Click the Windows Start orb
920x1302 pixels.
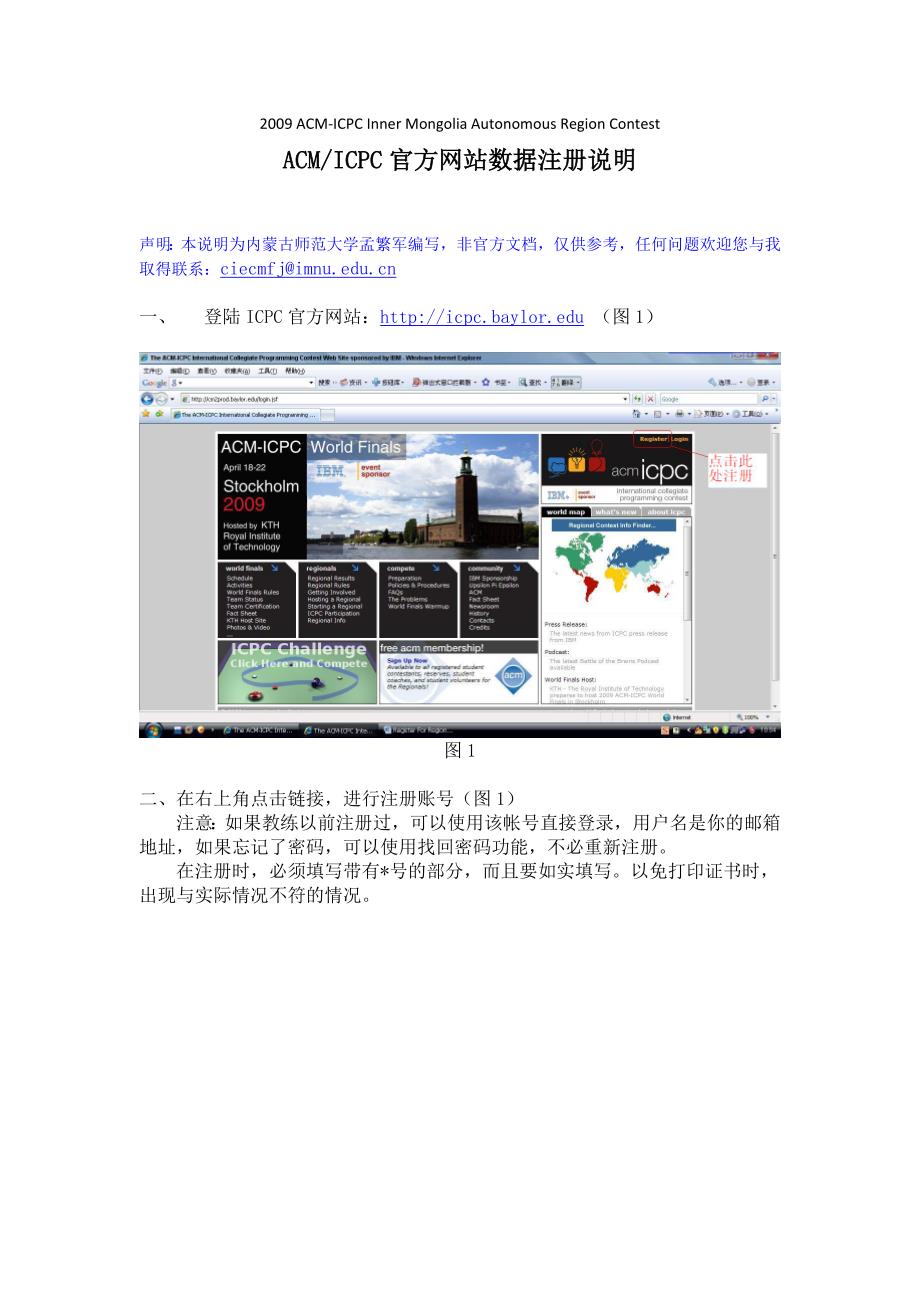(154, 730)
